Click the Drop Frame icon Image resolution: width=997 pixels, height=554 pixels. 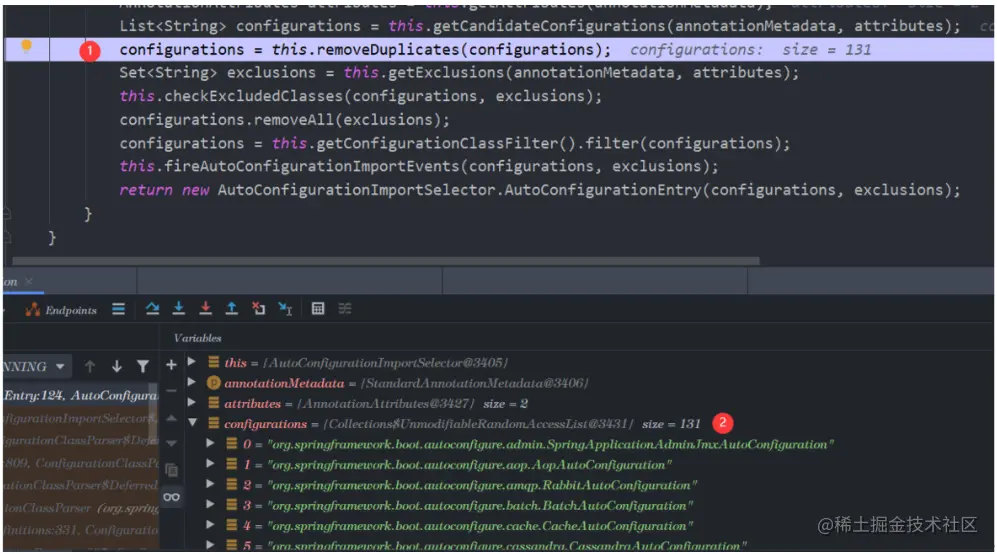[258, 309]
